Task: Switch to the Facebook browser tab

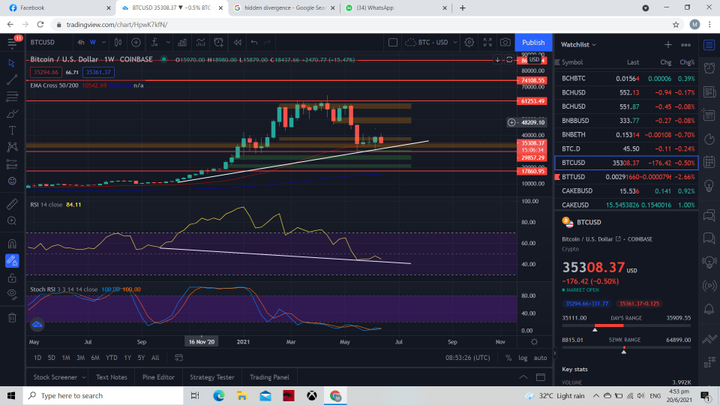Action: pos(58,8)
